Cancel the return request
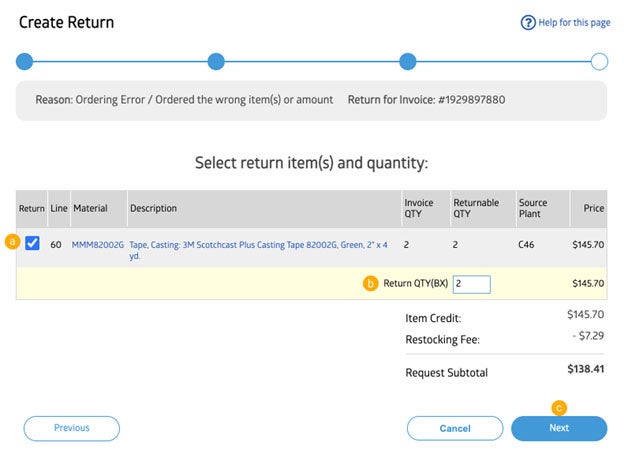 (455, 428)
